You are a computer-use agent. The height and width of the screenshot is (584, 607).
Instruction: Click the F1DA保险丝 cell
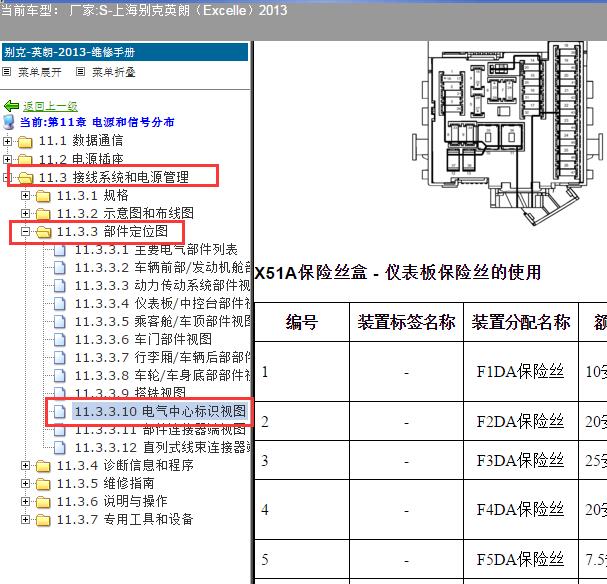521,372
